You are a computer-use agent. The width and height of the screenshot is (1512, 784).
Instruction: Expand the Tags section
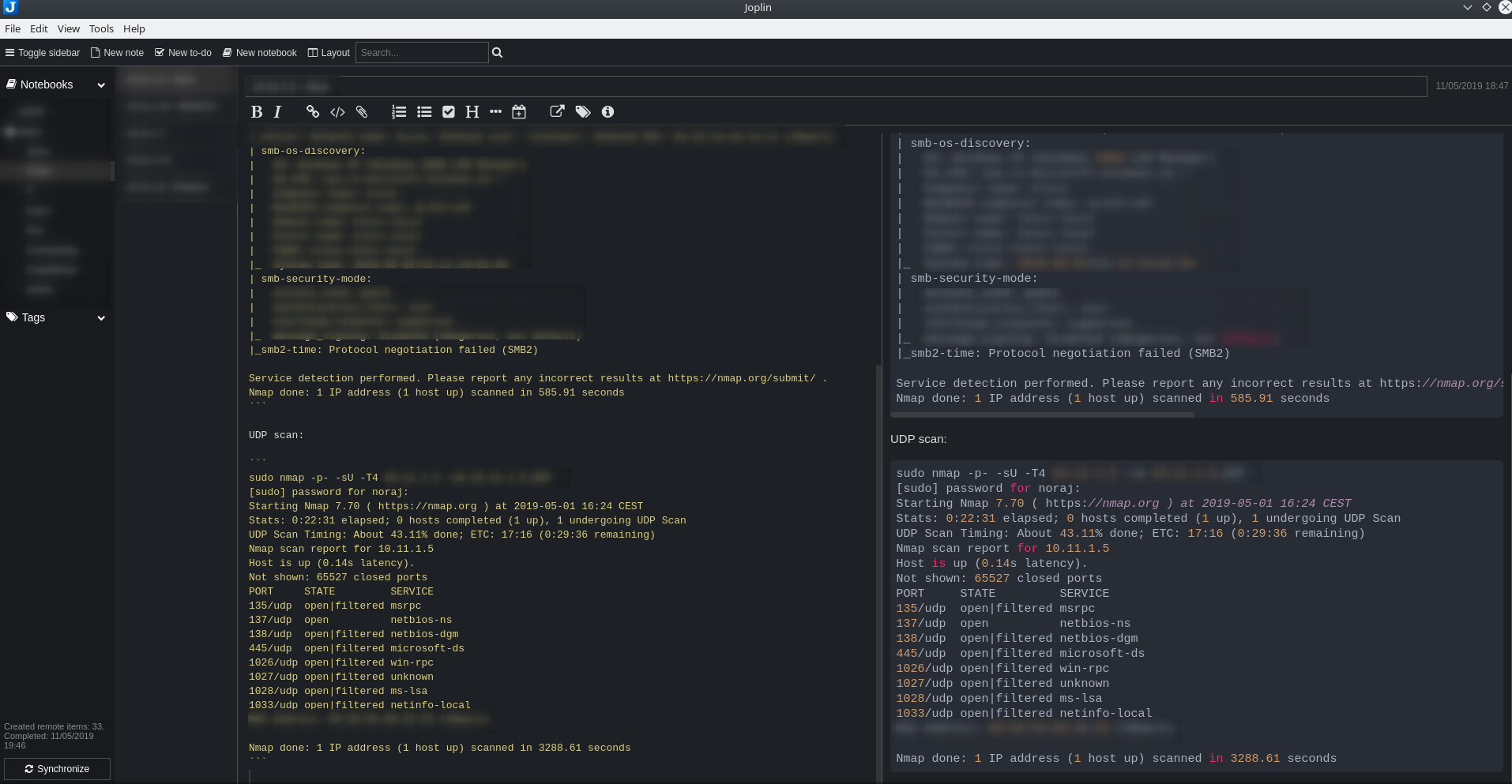pos(101,317)
